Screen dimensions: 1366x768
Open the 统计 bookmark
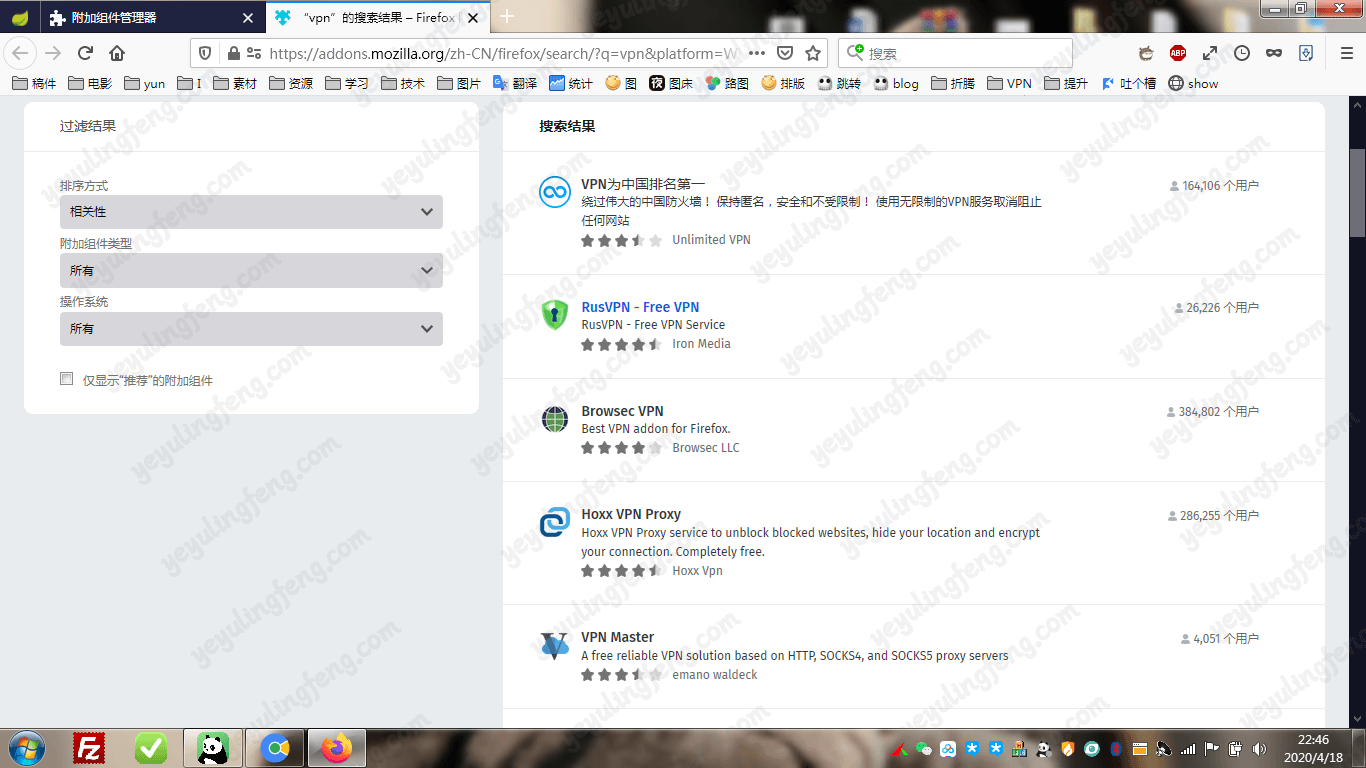pyautogui.click(x=571, y=83)
